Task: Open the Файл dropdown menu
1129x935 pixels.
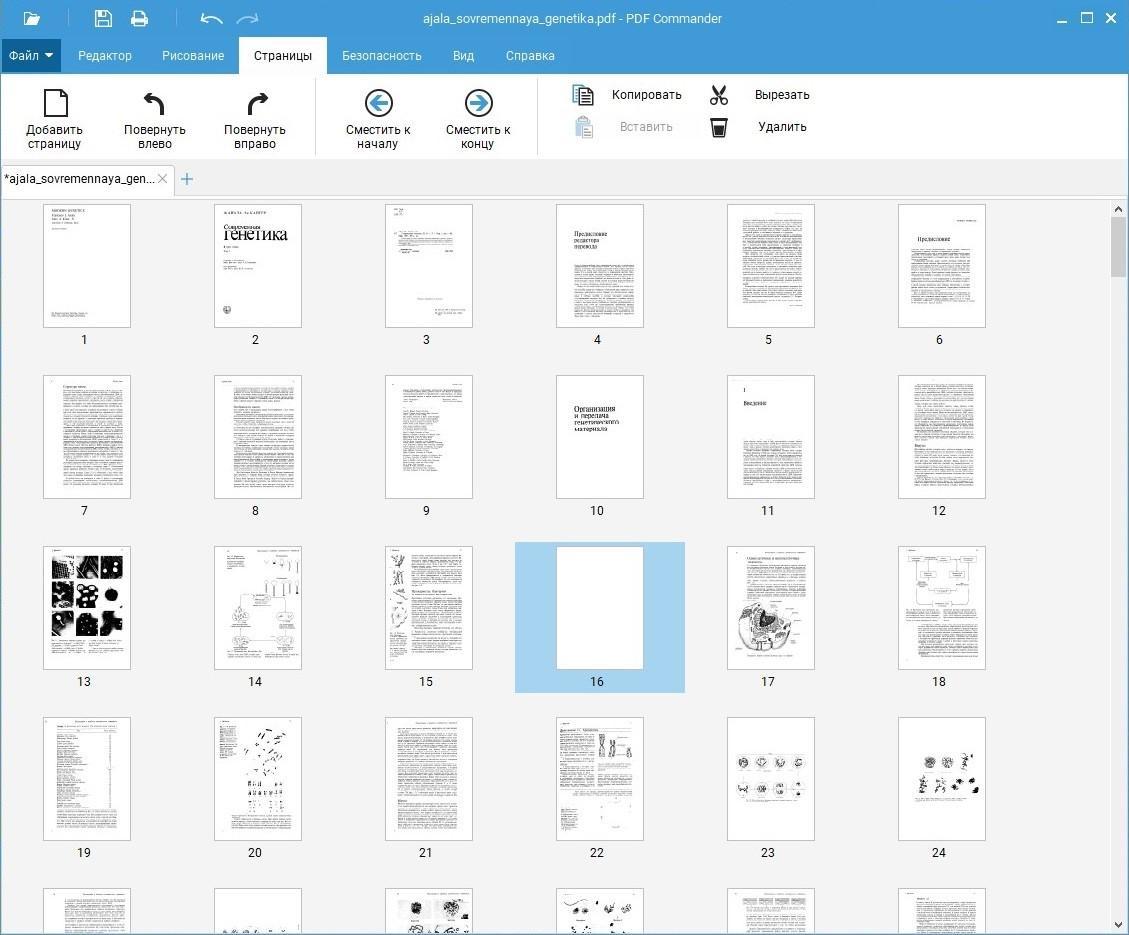Action: pos(31,55)
